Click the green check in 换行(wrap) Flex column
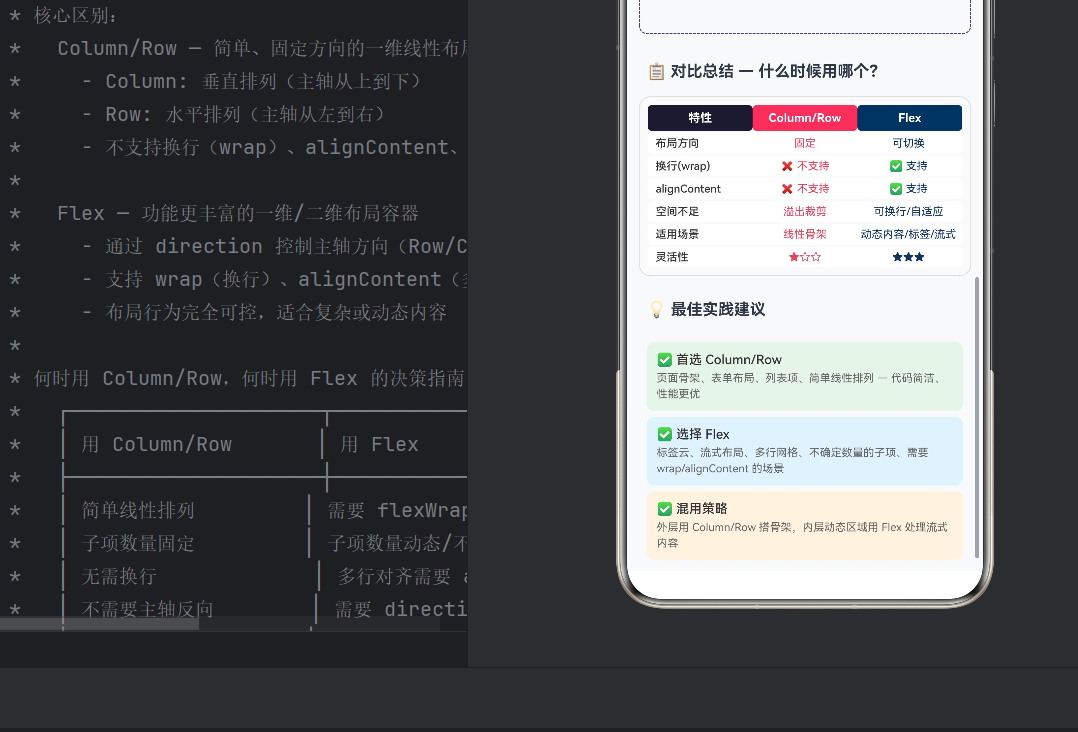The width and height of the screenshot is (1078, 732). click(896, 166)
